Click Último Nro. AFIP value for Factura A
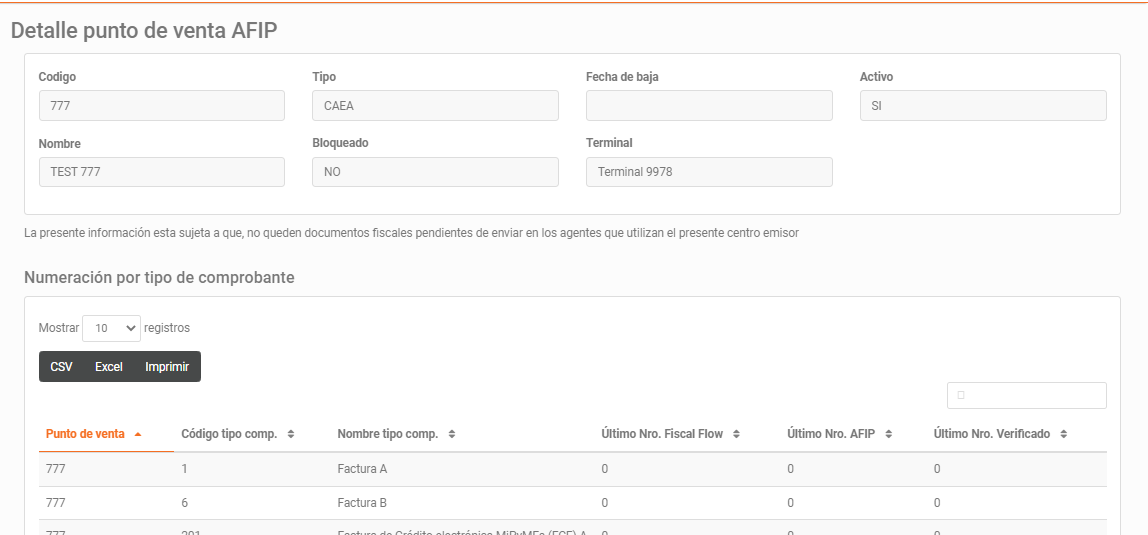The width and height of the screenshot is (1148, 535). tap(791, 469)
